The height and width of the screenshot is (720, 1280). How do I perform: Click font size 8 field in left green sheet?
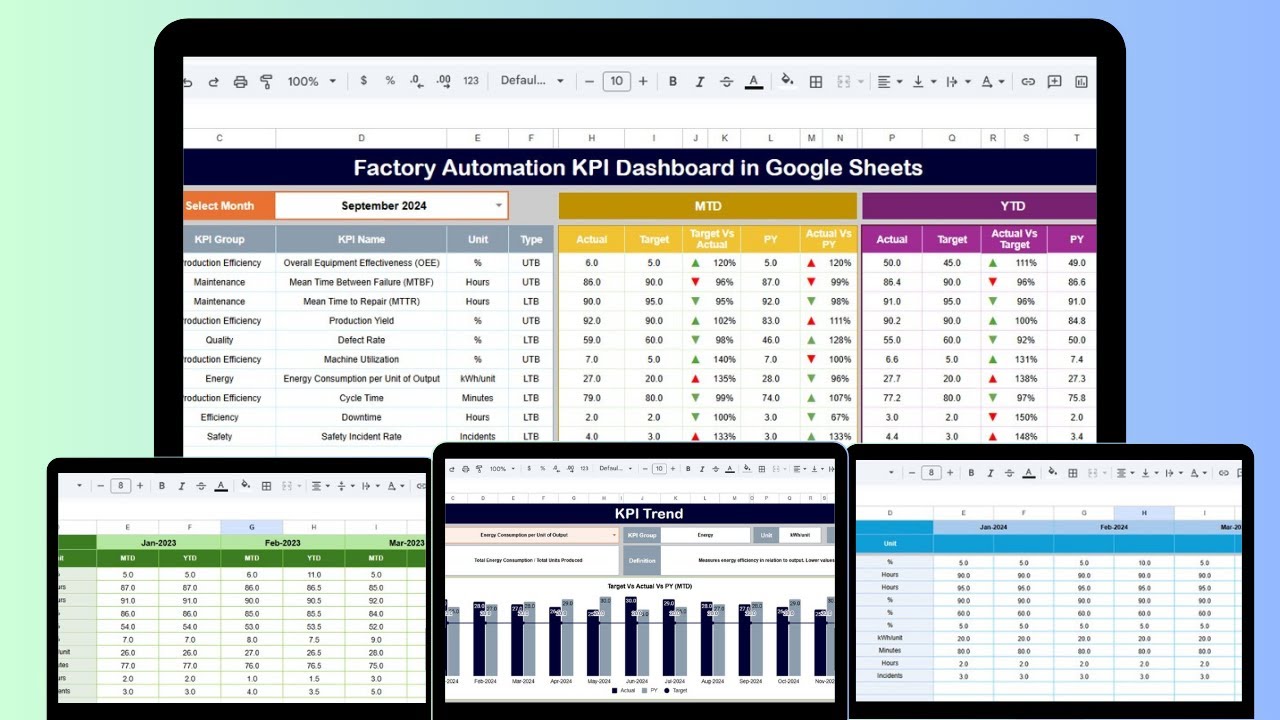pos(121,486)
